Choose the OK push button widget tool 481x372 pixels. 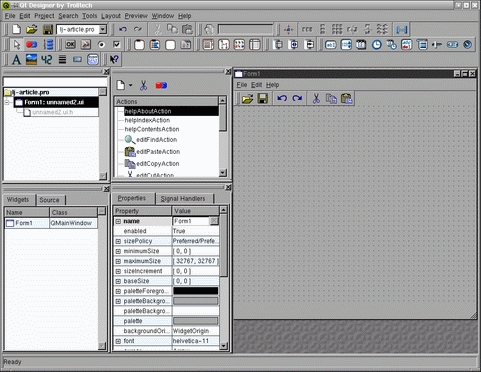pos(70,44)
